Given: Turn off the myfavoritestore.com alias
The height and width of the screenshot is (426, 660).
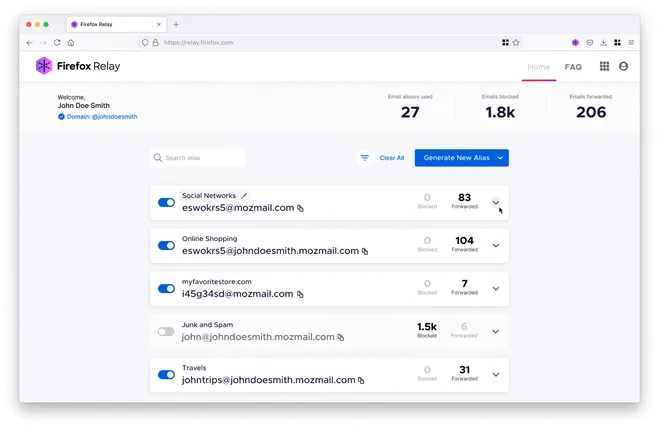Looking at the screenshot, I should point(166,288).
